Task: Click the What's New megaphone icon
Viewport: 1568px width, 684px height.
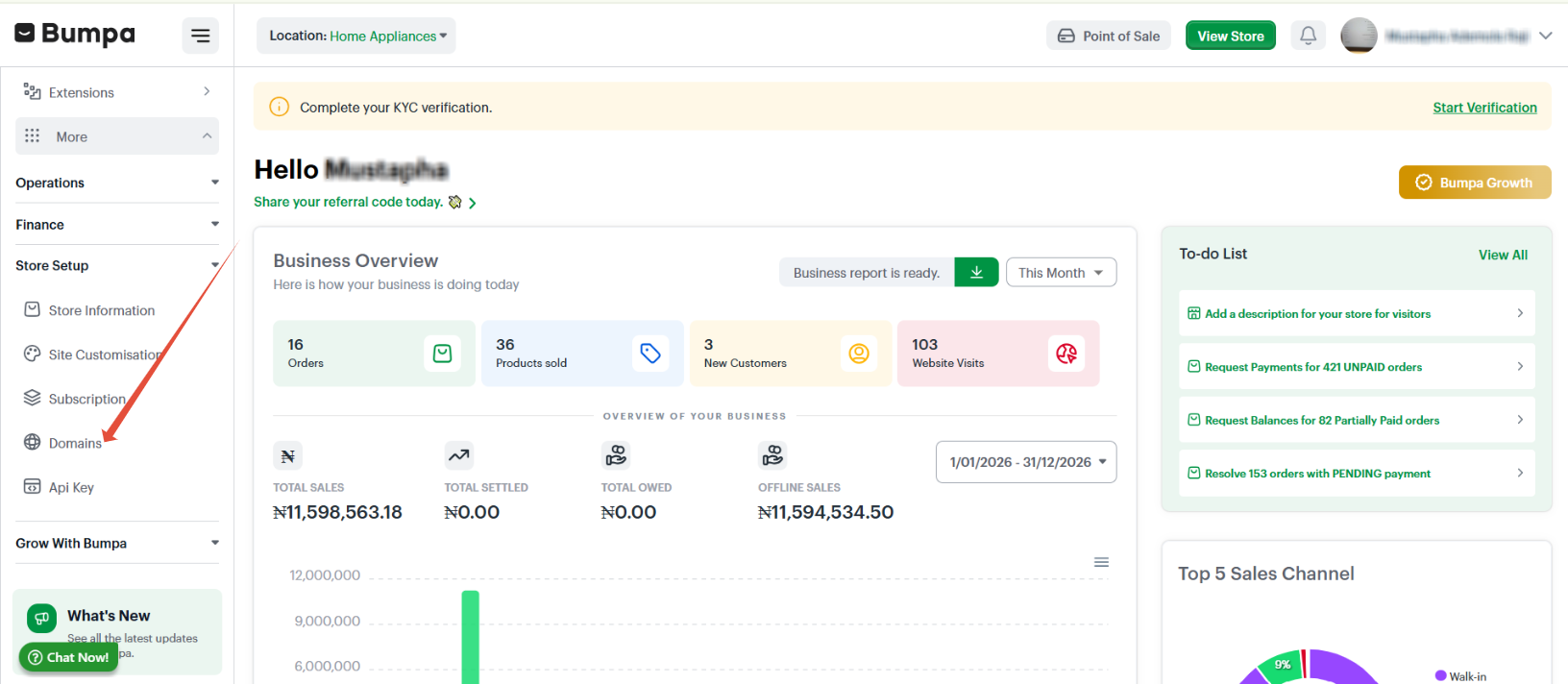Action: 41,619
